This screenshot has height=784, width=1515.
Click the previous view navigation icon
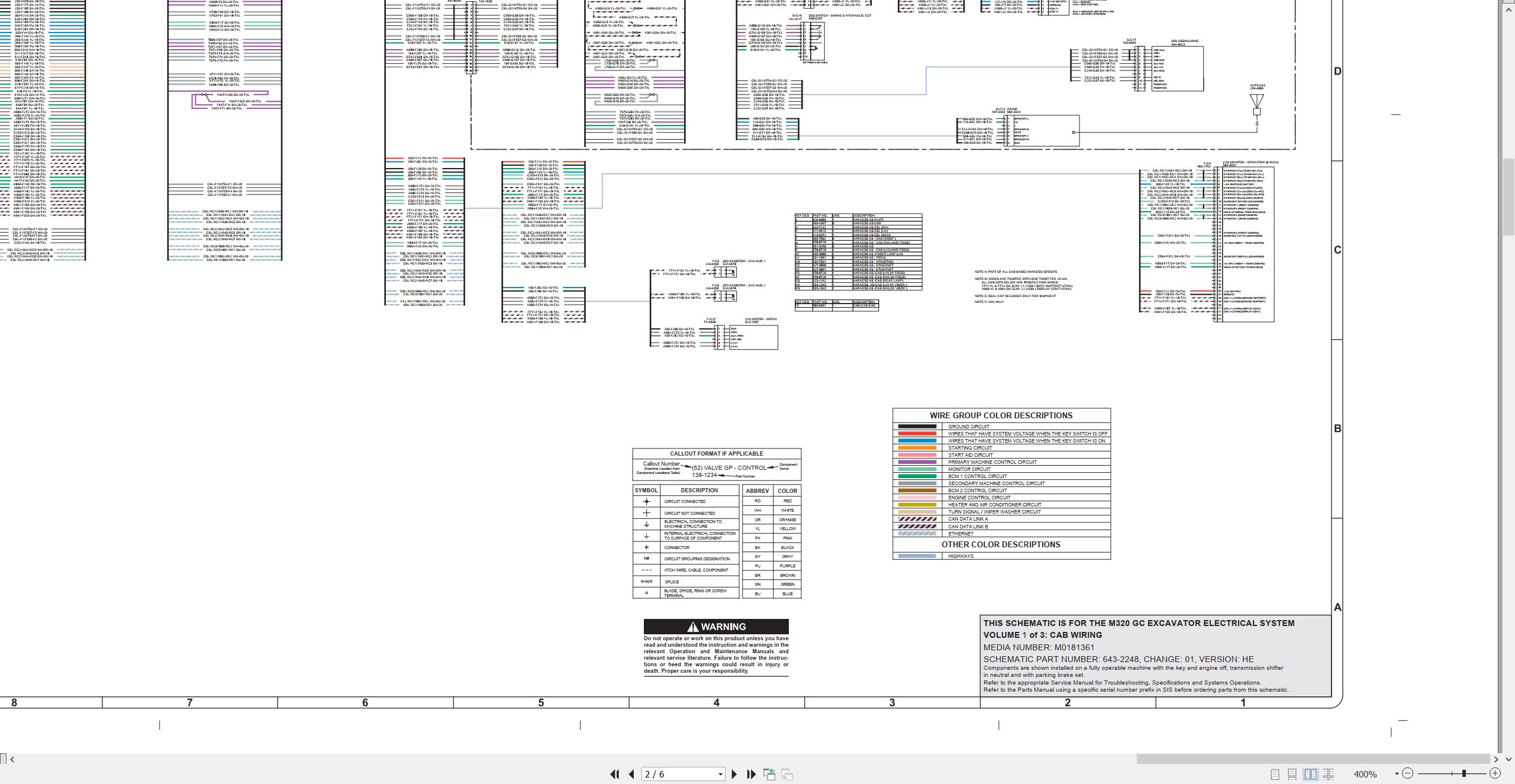pos(769,774)
